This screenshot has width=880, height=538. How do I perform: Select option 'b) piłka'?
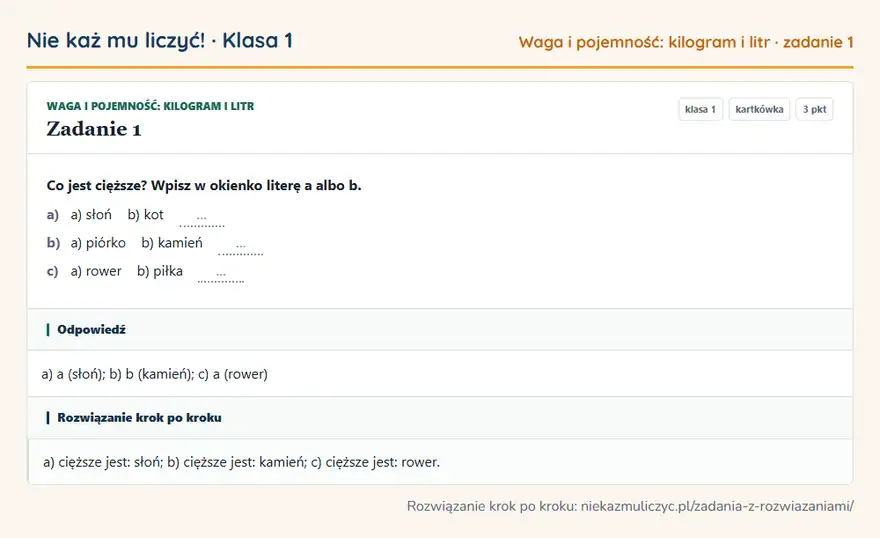[160, 271]
